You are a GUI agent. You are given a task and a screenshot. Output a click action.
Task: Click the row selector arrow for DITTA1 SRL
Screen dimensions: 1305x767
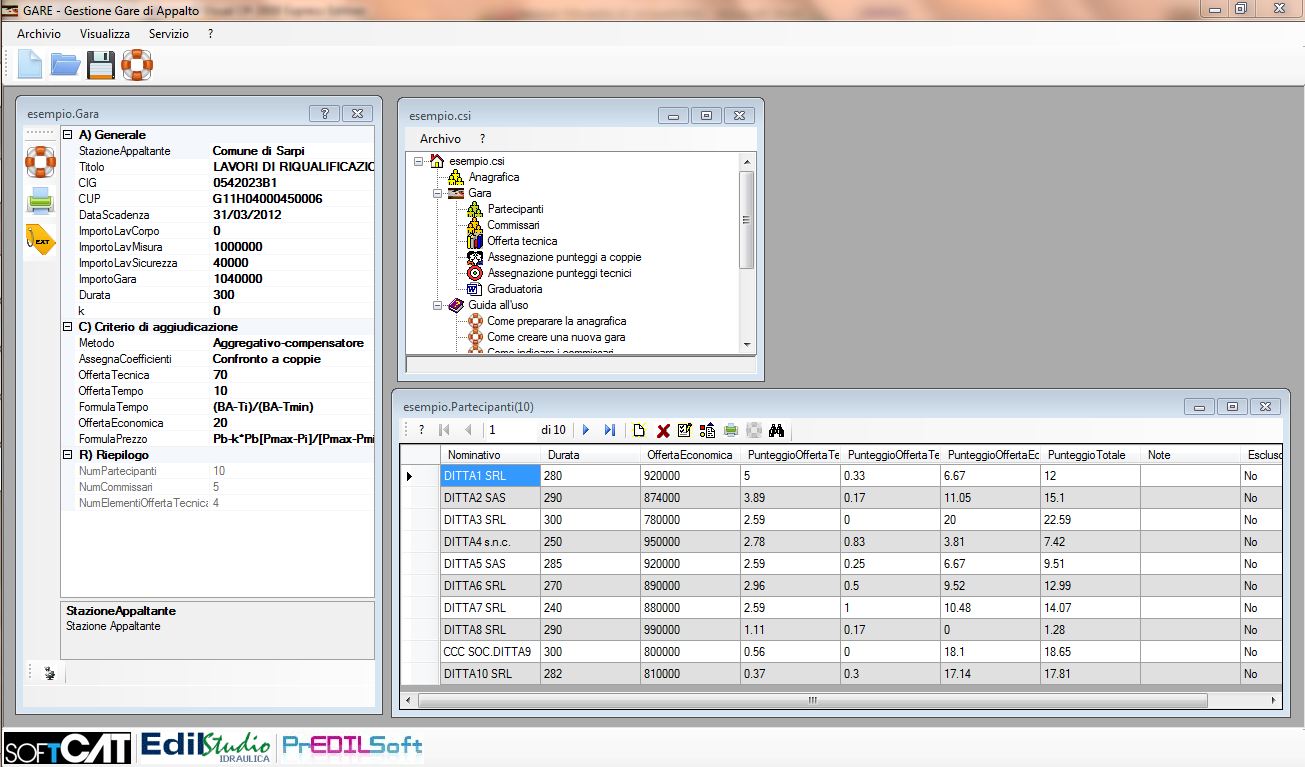420,476
